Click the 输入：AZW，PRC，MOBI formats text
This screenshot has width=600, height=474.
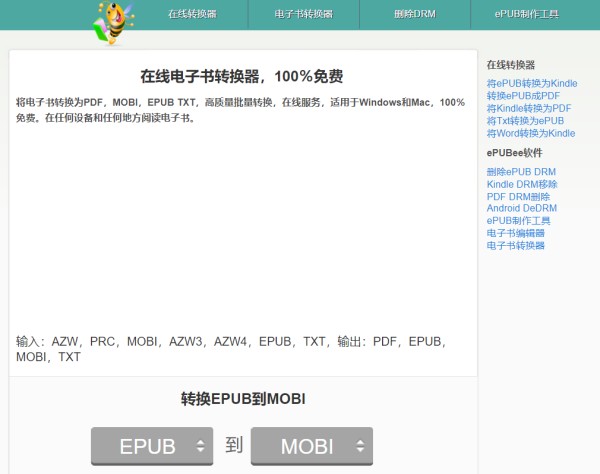click(x=231, y=349)
